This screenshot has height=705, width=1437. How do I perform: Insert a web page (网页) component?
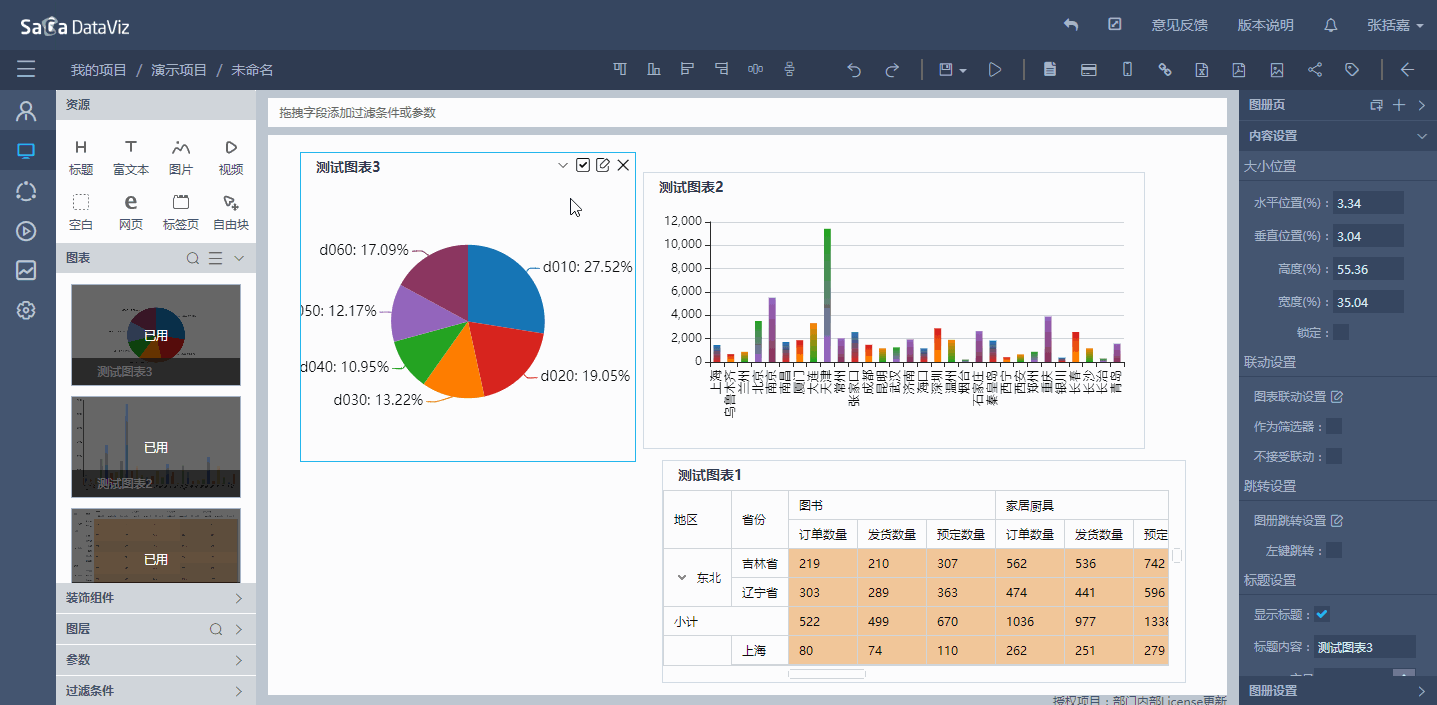click(x=131, y=213)
